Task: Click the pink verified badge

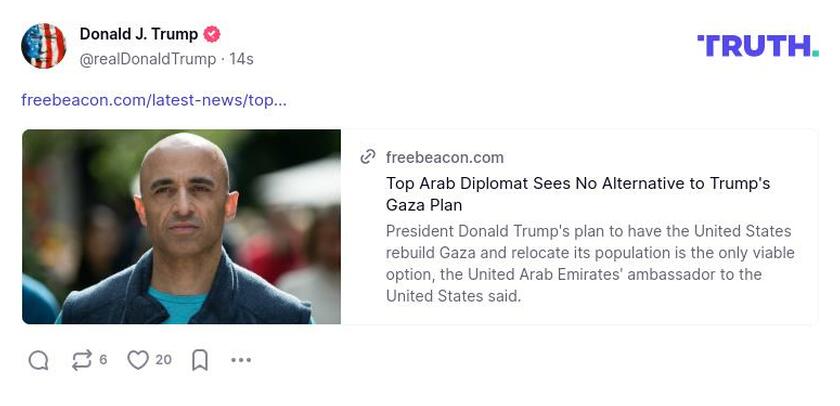Action: click(x=212, y=34)
